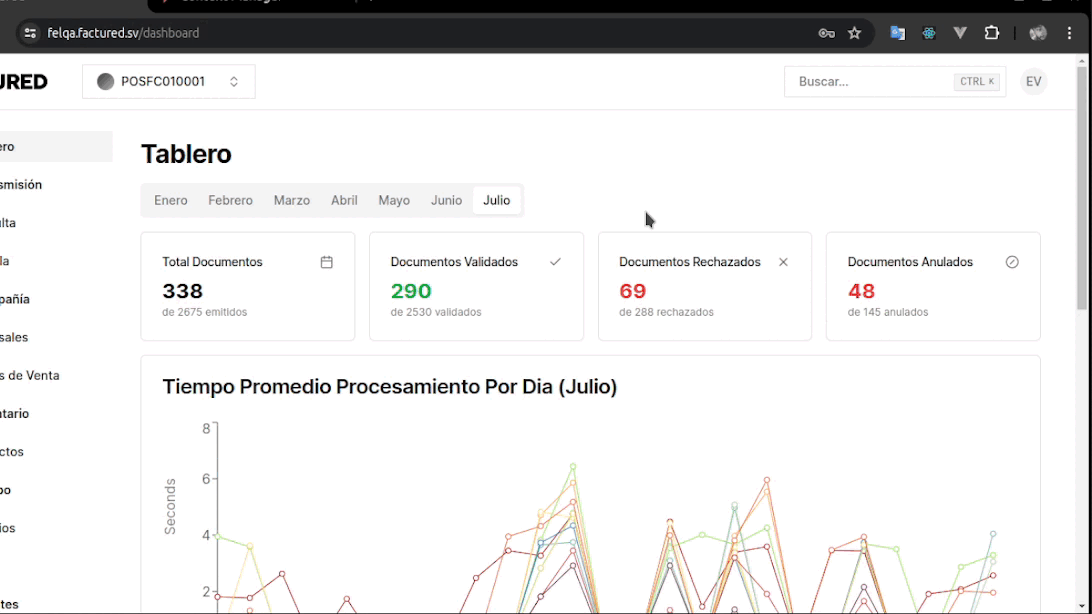Viewport: 1092px width, 614px height.
Task: Click the translate page icon in toolbar
Action: [898, 33]
